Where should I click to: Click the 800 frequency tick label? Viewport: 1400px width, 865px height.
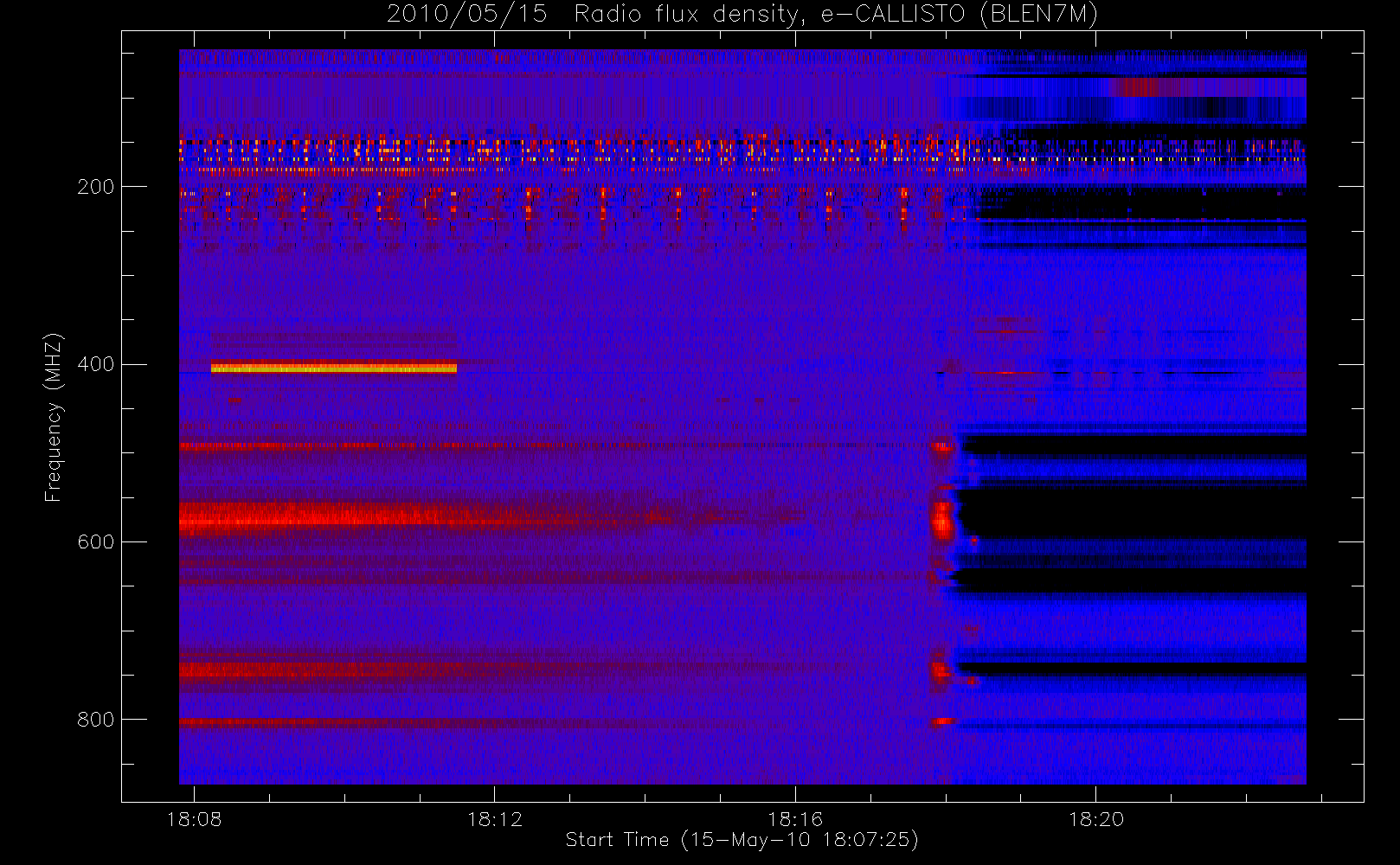point(96,720)
